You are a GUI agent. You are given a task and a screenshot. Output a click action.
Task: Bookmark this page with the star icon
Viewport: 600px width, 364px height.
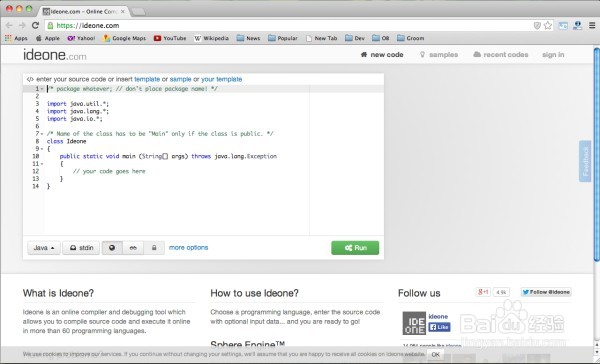coord(548,25)
